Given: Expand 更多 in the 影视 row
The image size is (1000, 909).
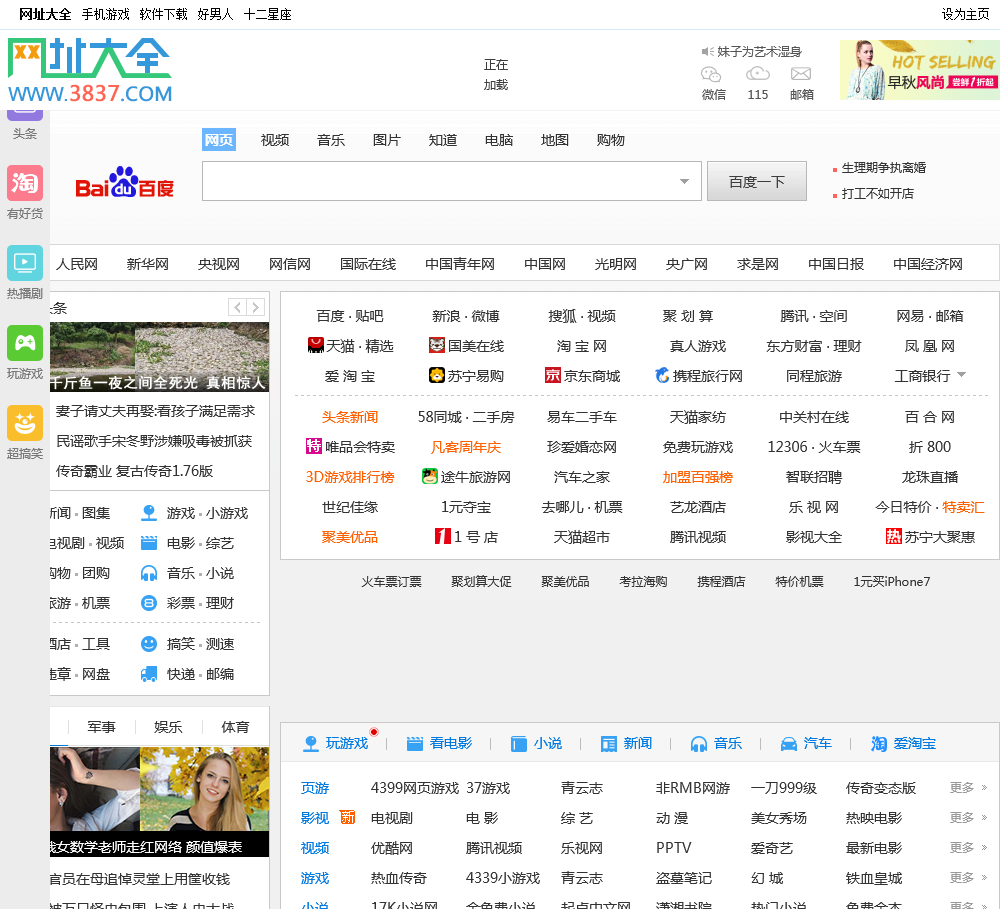Looking at the screenshot, I should click(x=968, y=818).
